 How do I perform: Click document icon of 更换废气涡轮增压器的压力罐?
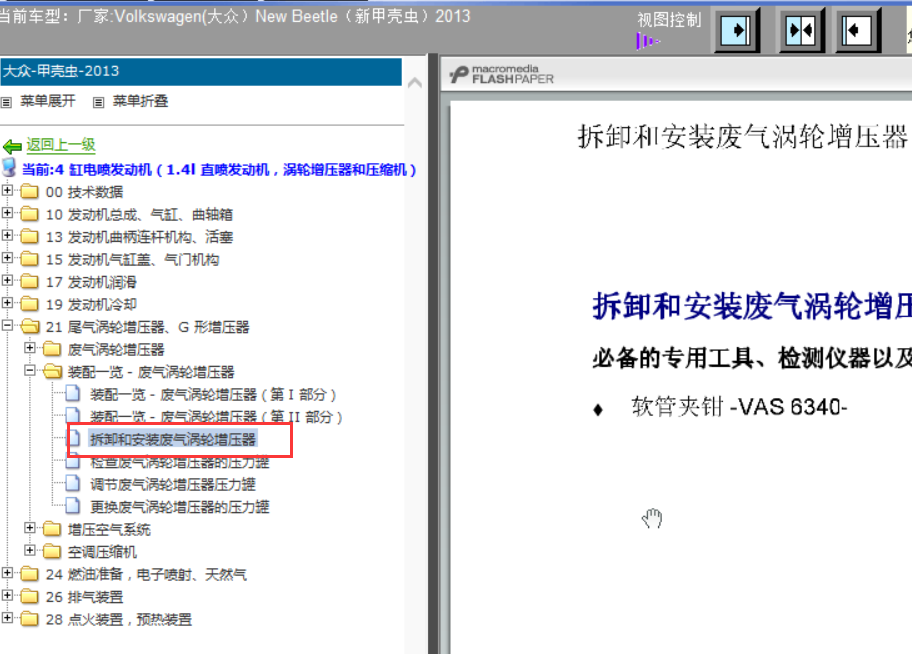(x=73, y=506)
